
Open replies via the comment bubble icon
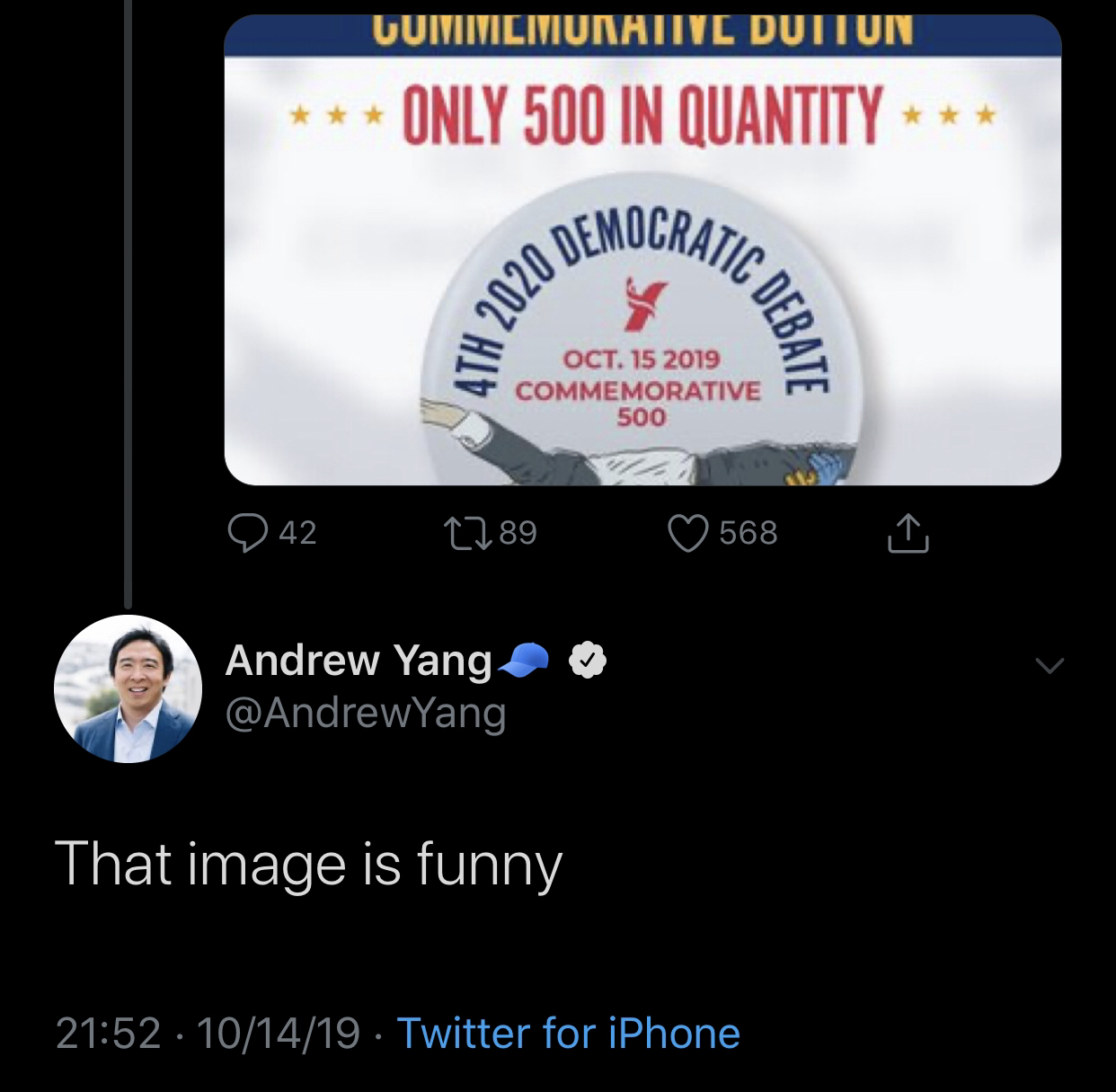pos(247,532)
